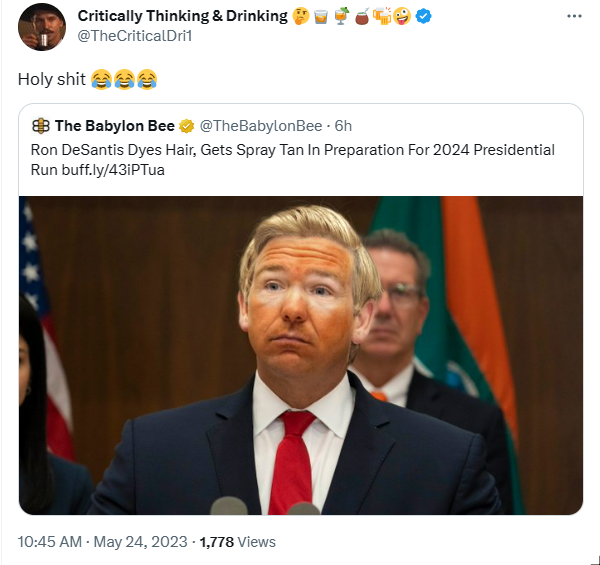Click the laughing emojis after Holy shit

(123, 78)
